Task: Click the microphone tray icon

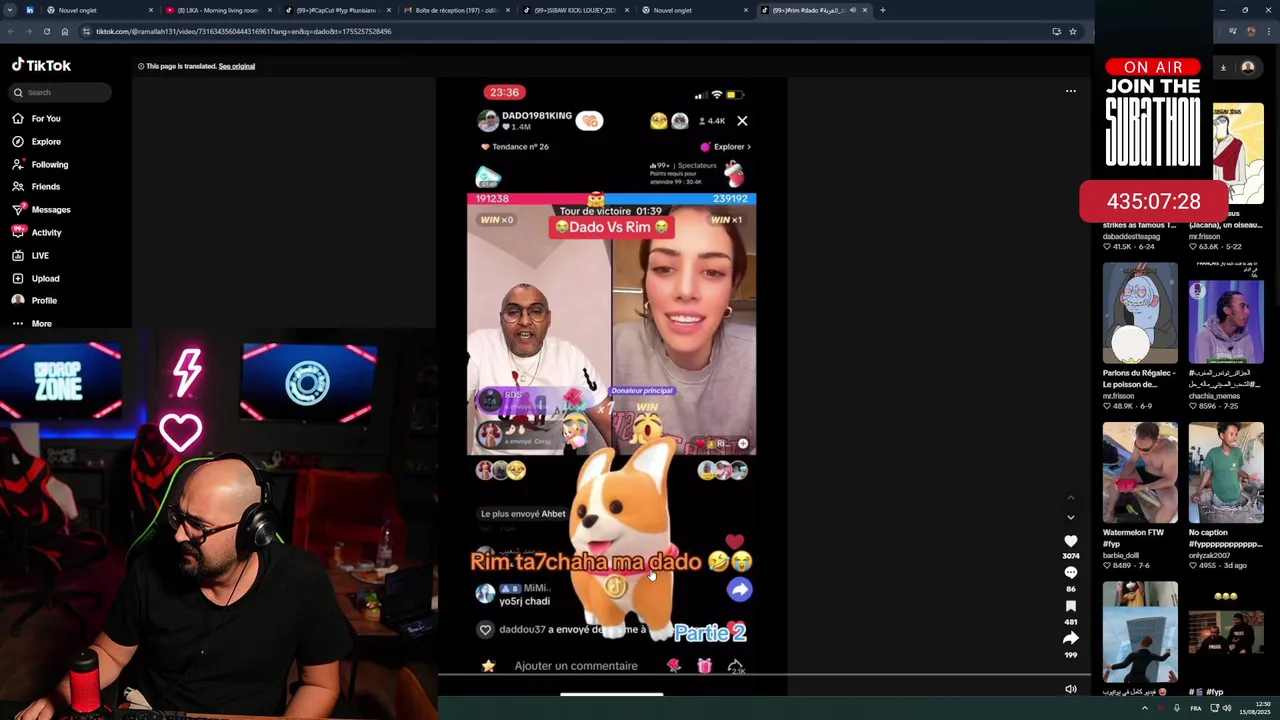Action: tap(1178, 708)
